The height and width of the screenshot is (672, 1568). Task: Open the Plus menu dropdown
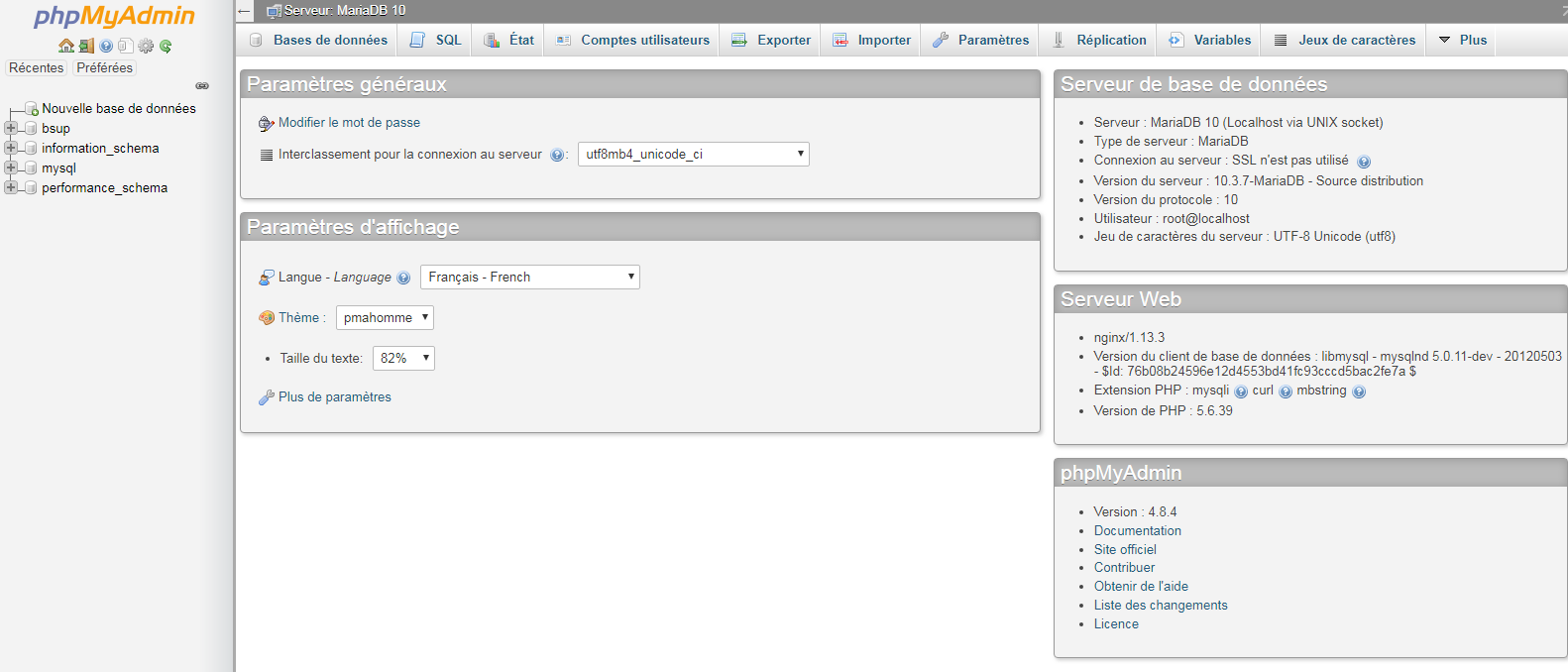pos(1462,40)
